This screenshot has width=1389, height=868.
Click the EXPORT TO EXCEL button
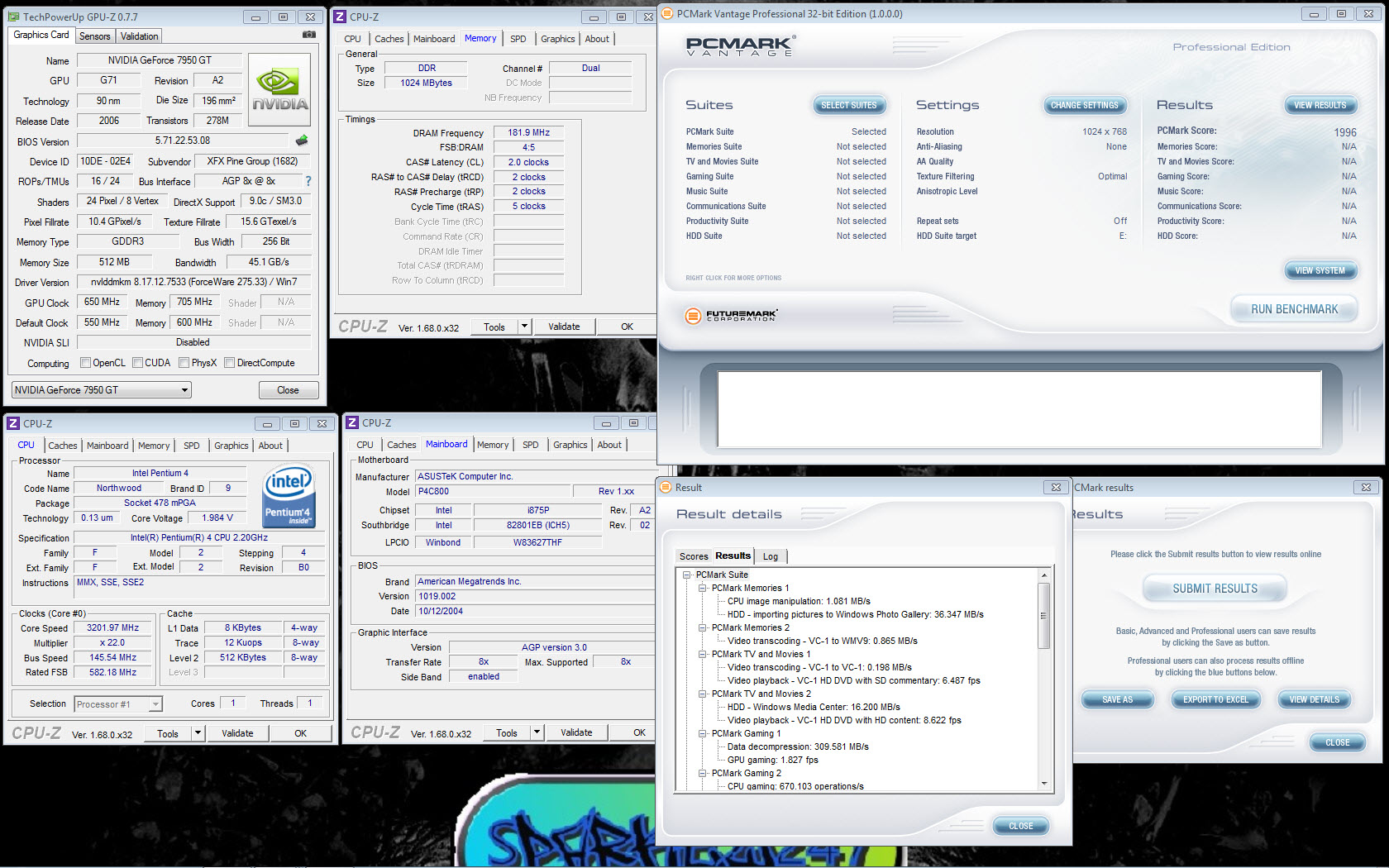tap(1215, 699)
